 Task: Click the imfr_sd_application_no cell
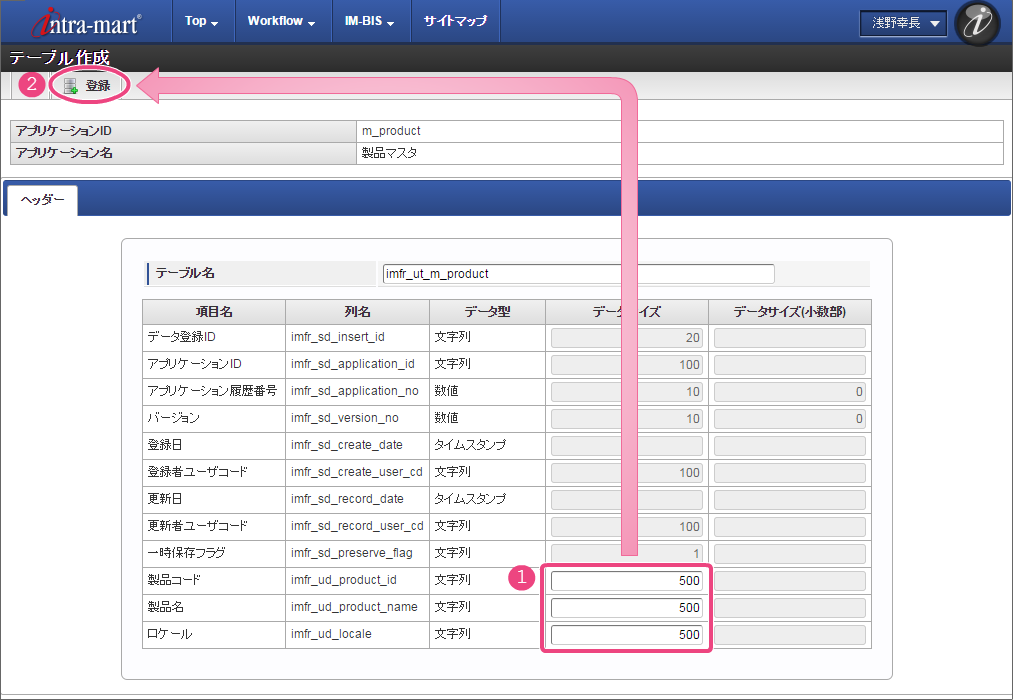pos(355,391)
